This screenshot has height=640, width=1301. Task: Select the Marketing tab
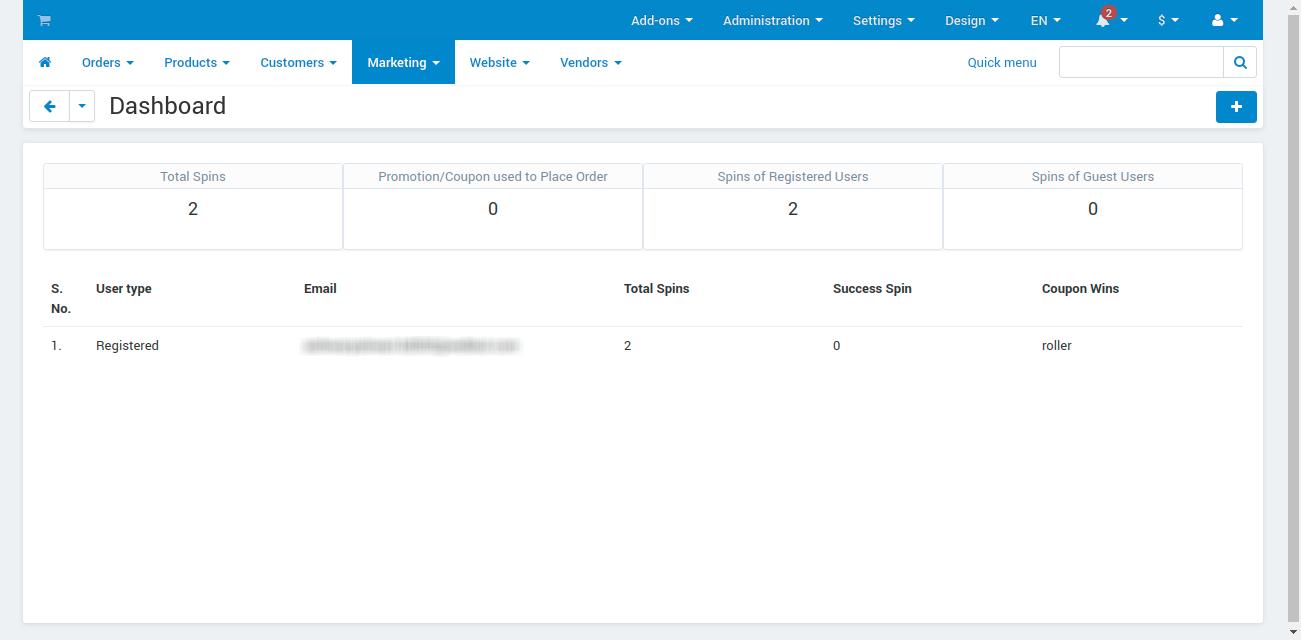tap(403, 62)
